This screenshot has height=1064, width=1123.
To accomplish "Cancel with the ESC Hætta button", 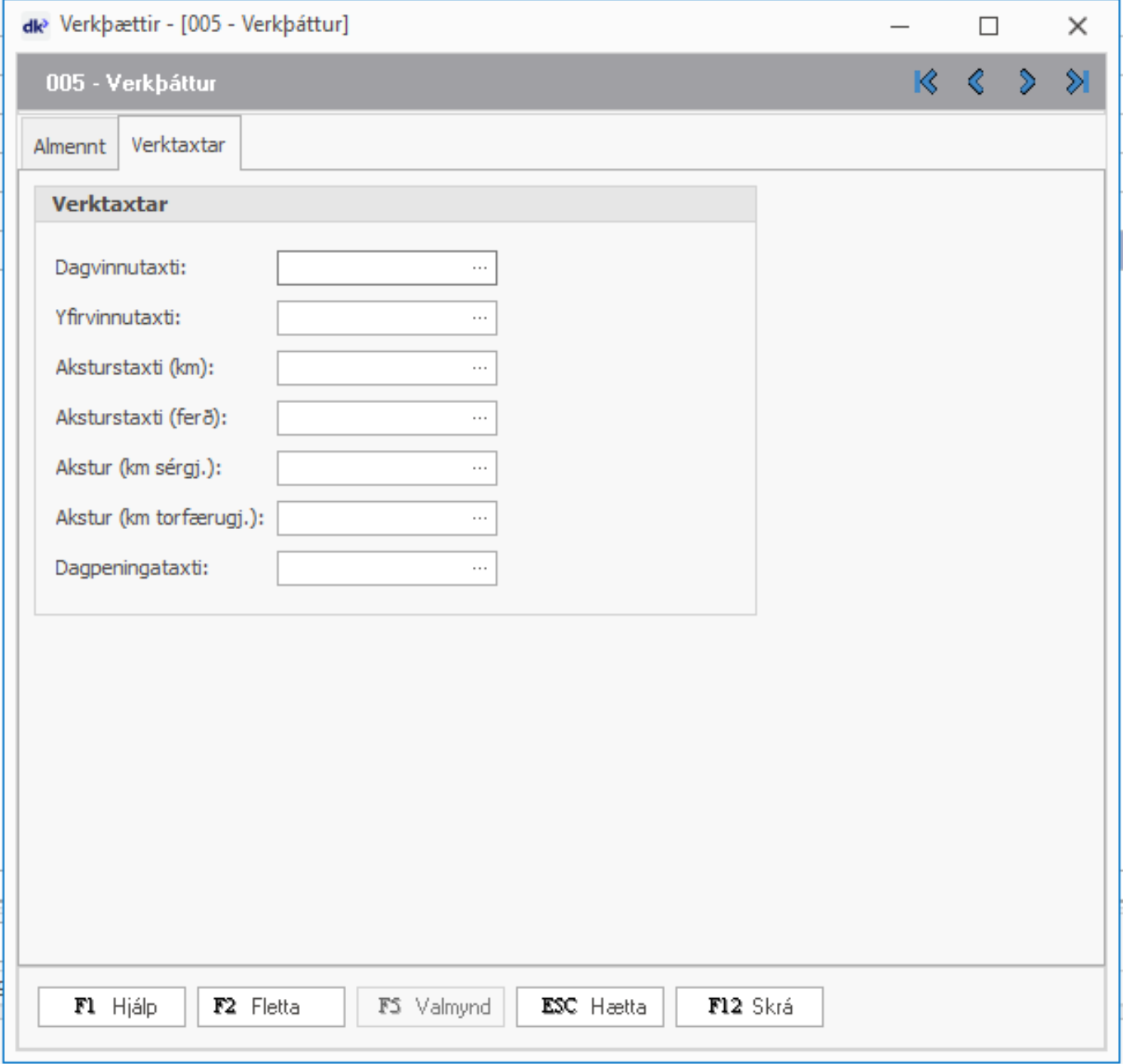I will coord(590,1006).
